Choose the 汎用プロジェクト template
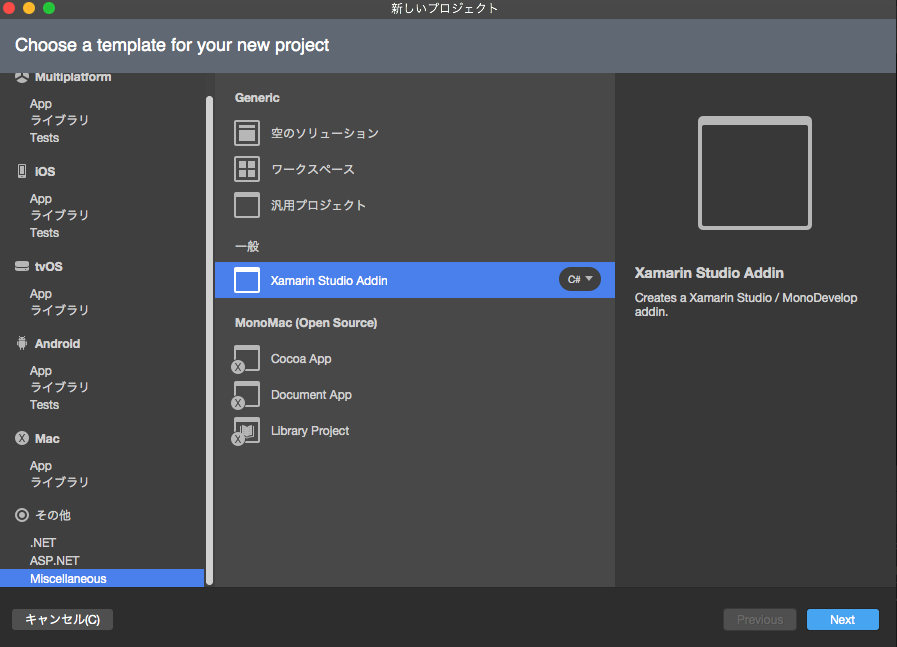897x647 pixels. point(415,205)
